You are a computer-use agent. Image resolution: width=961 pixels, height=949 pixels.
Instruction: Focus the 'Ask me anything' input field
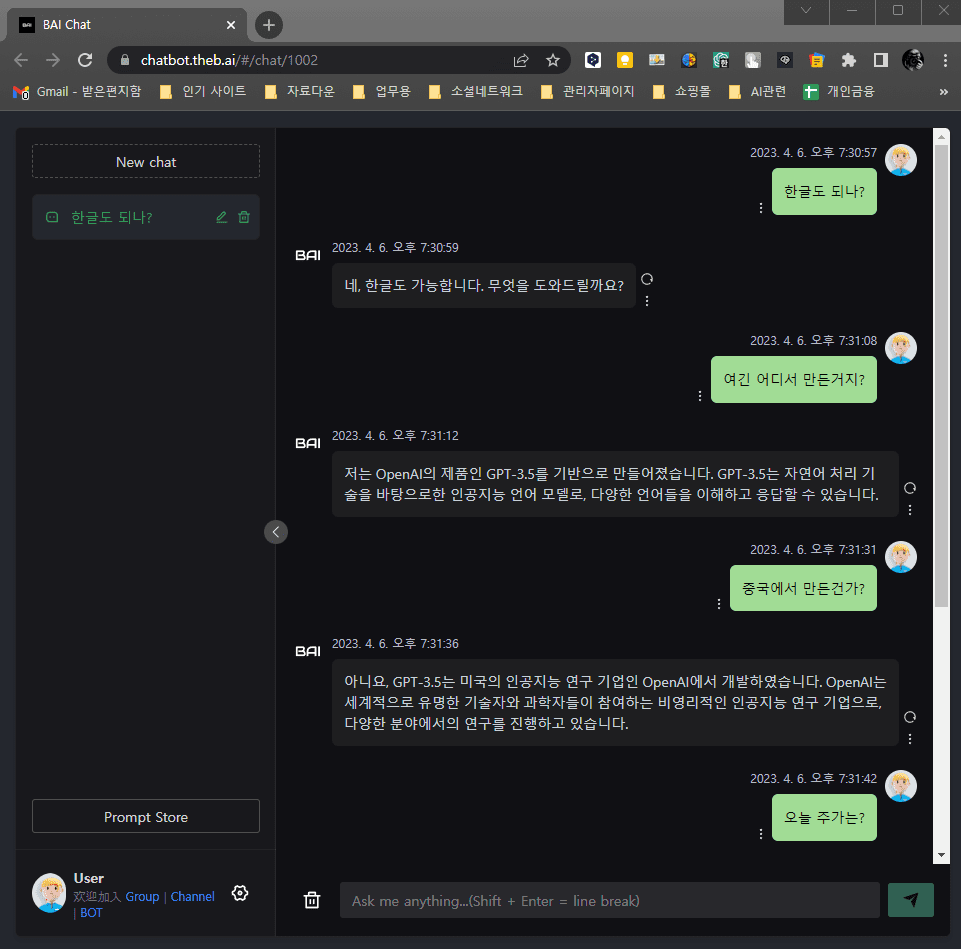tap(610, 901)
